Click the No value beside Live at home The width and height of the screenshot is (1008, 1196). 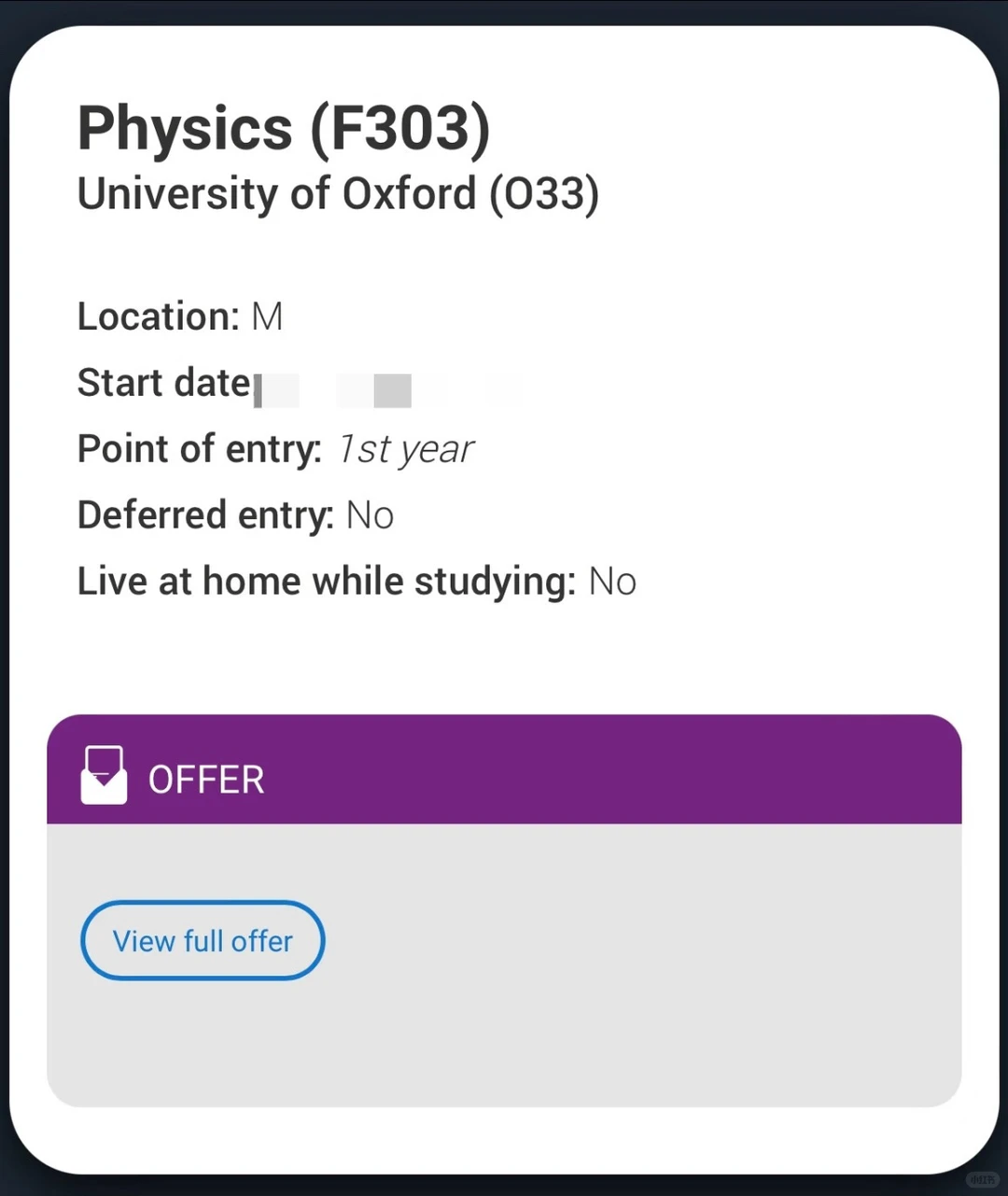point(612,582)
